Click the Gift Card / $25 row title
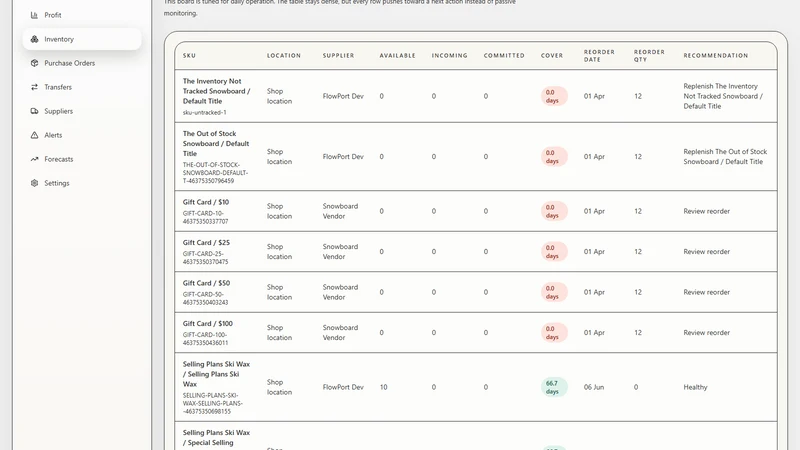Viewport: 800px width, 450px height. click(206, 243)
